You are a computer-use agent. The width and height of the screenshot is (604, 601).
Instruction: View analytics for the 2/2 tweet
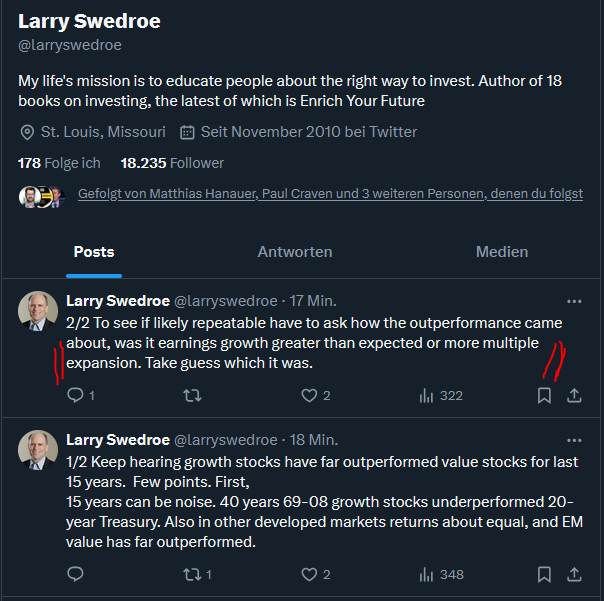pyautogui.click(x=428, y=395)
